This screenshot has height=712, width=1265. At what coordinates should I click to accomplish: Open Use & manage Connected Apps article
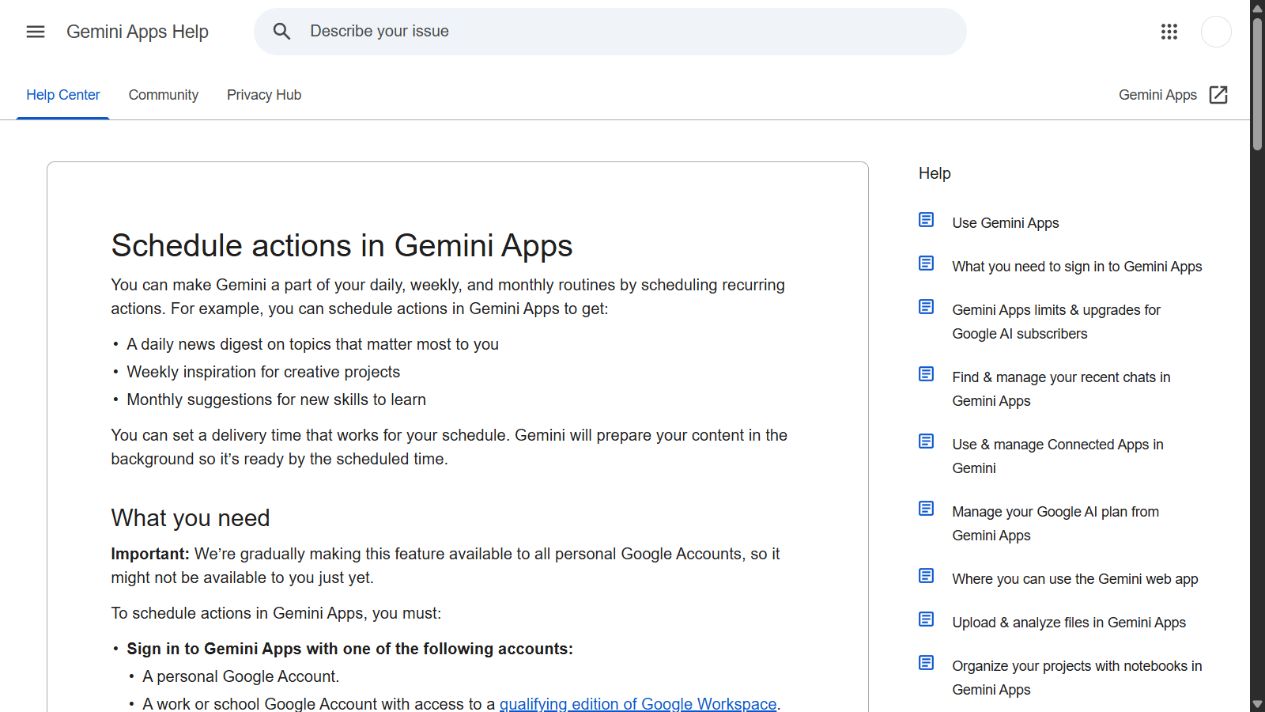1058,456
